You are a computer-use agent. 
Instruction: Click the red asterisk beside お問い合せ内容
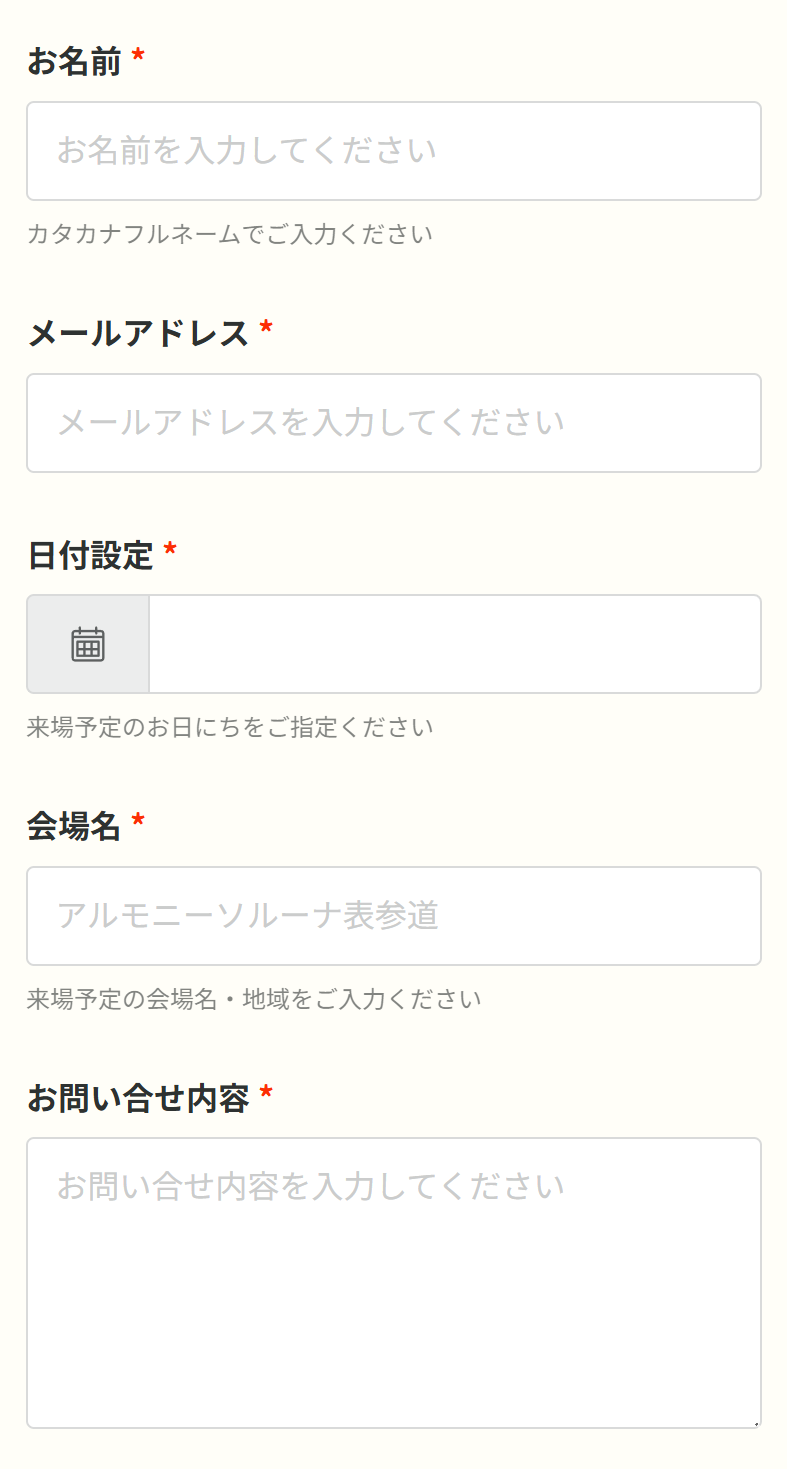(266, 1094)
